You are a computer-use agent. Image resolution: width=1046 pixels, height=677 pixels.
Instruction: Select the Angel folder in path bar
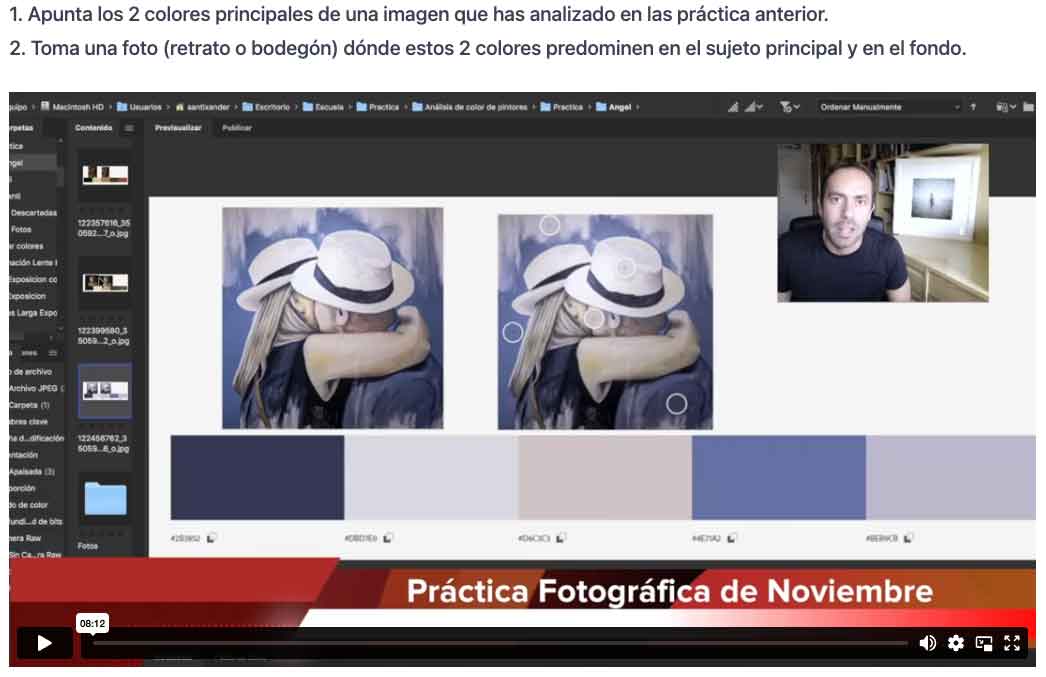pyautogui.click(x=614, y=107)
